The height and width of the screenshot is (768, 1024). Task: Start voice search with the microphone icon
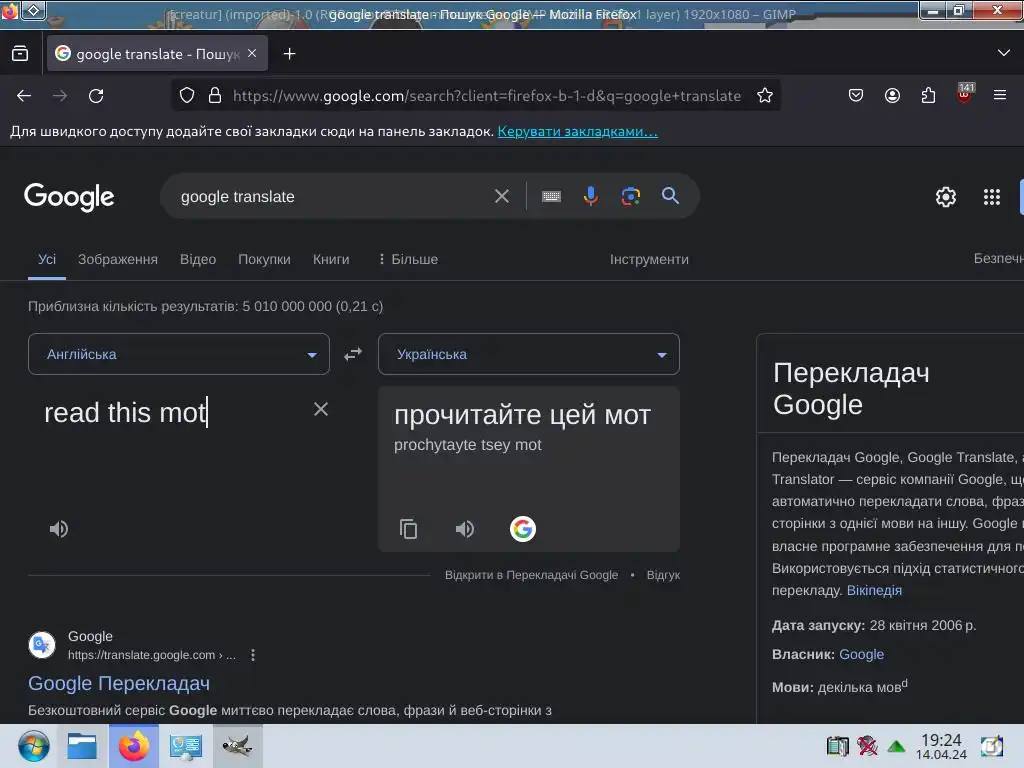pos(590,196)
